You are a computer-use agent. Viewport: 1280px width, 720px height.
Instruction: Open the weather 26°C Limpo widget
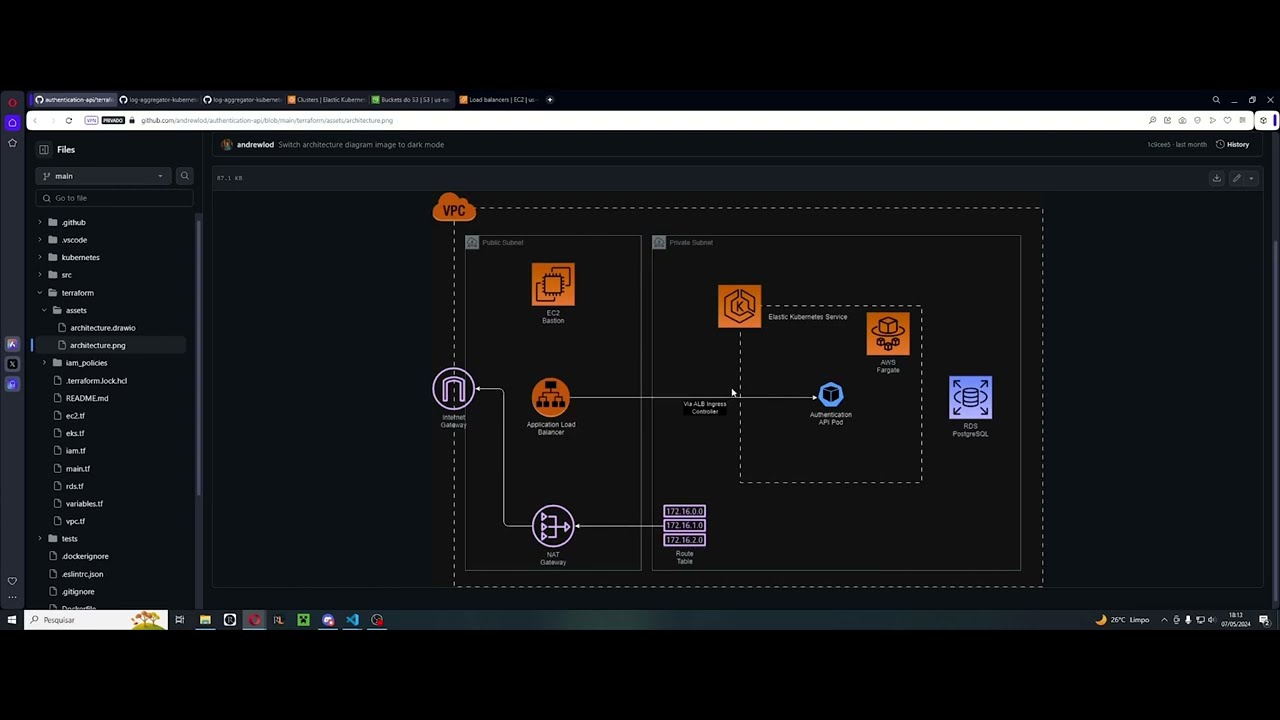coord(1123,620)
